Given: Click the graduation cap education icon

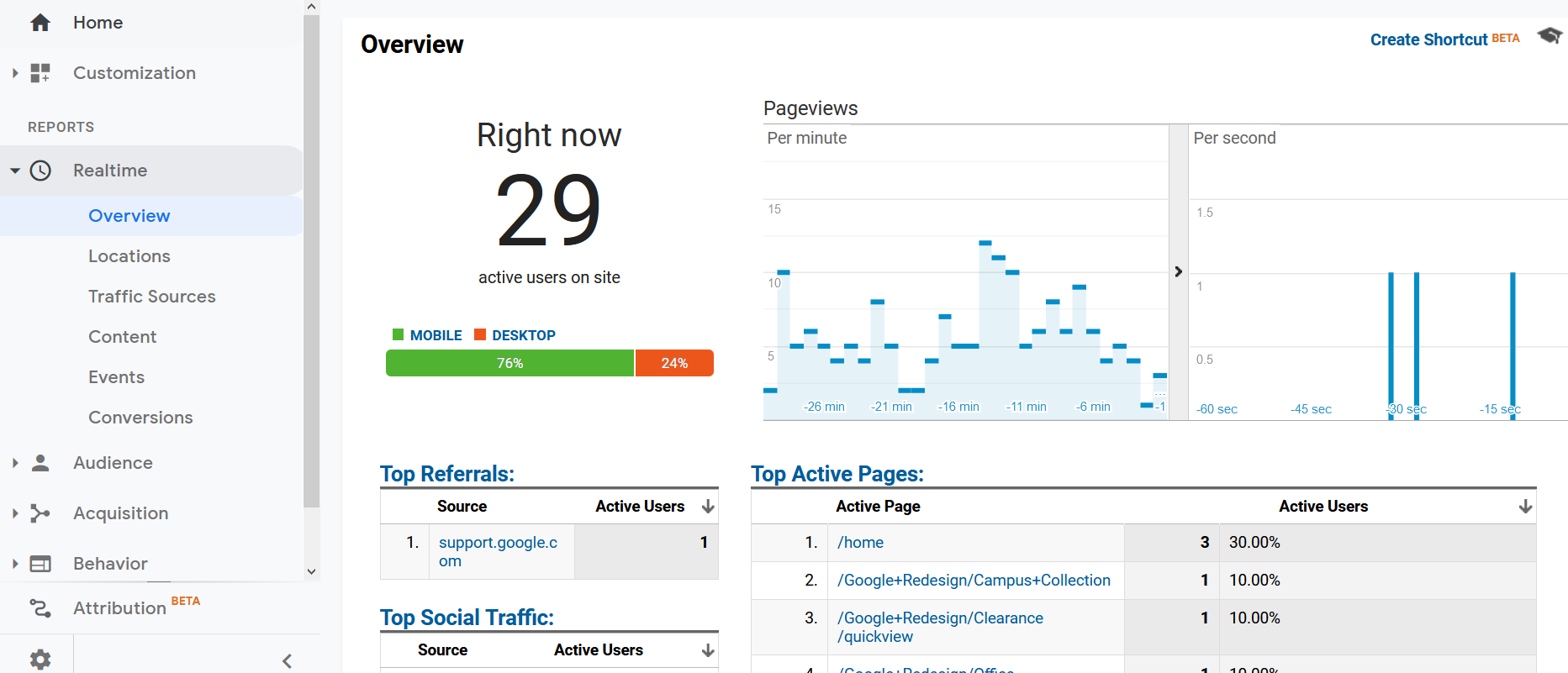Looking at the screenshot, I should click(1550, 35).
